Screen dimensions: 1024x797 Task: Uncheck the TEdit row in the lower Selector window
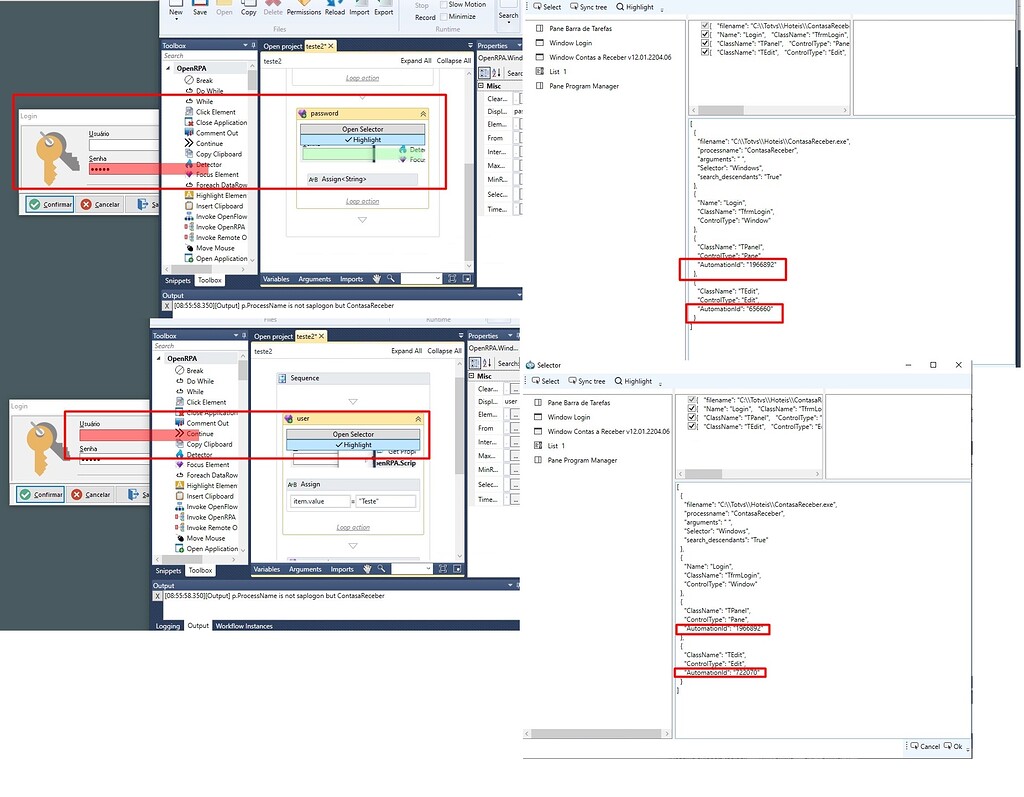693,427
